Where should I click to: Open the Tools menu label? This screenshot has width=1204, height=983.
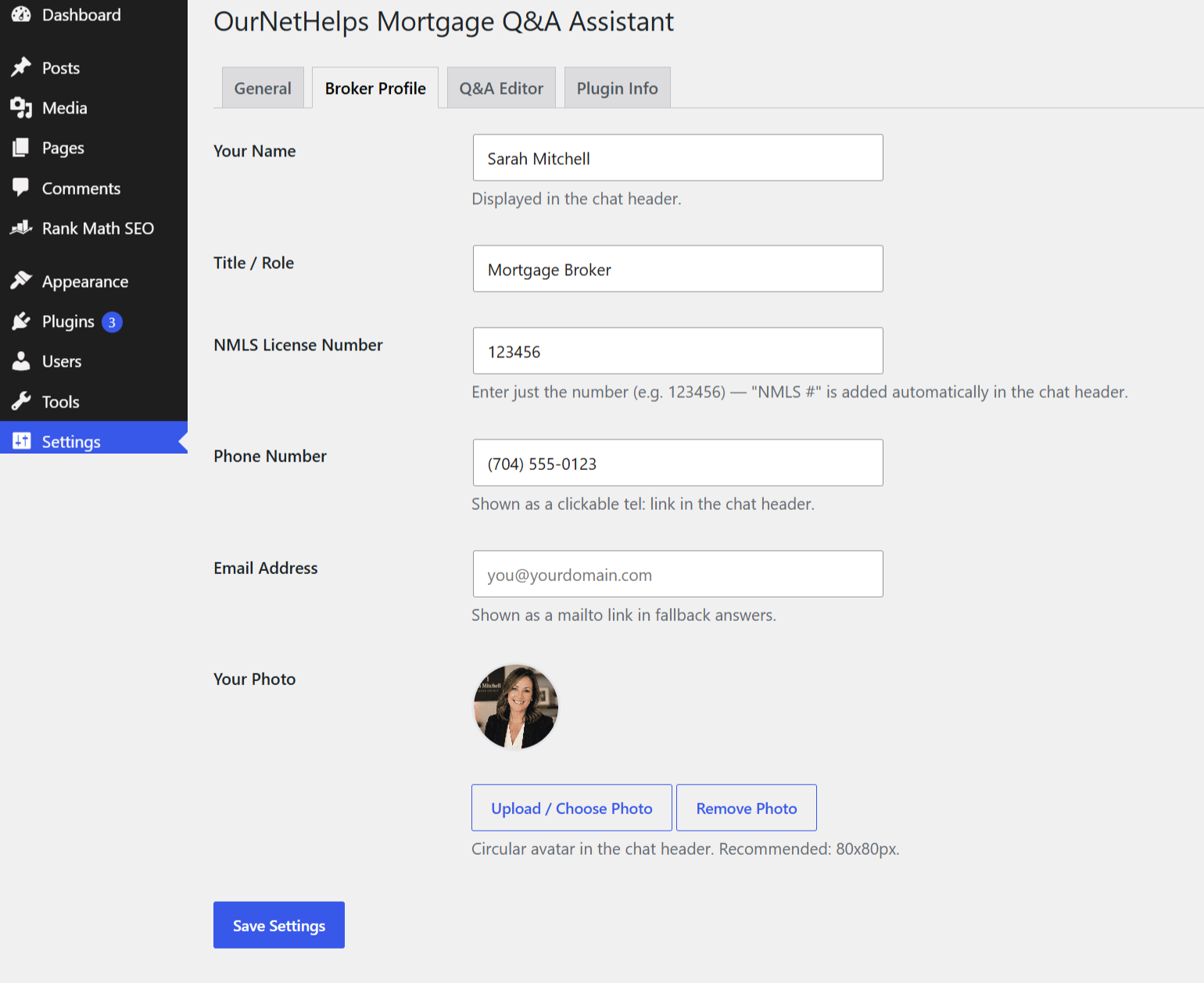tap(61, 402)
